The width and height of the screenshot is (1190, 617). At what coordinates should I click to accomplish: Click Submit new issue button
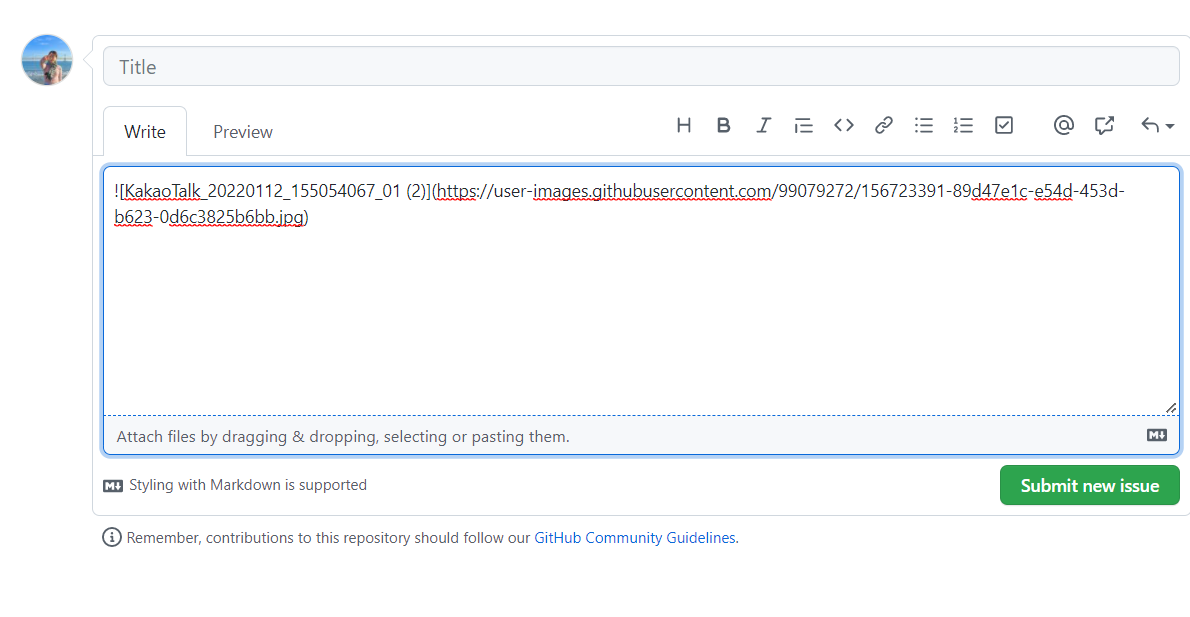(1089, 485)
